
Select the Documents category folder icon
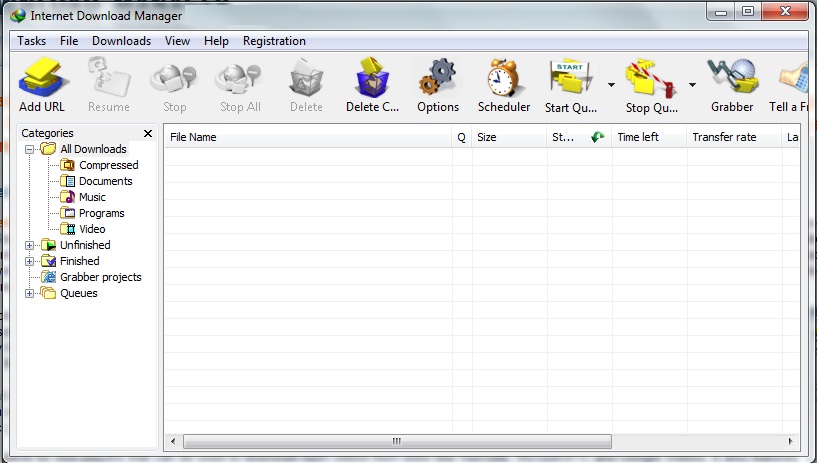68,181
